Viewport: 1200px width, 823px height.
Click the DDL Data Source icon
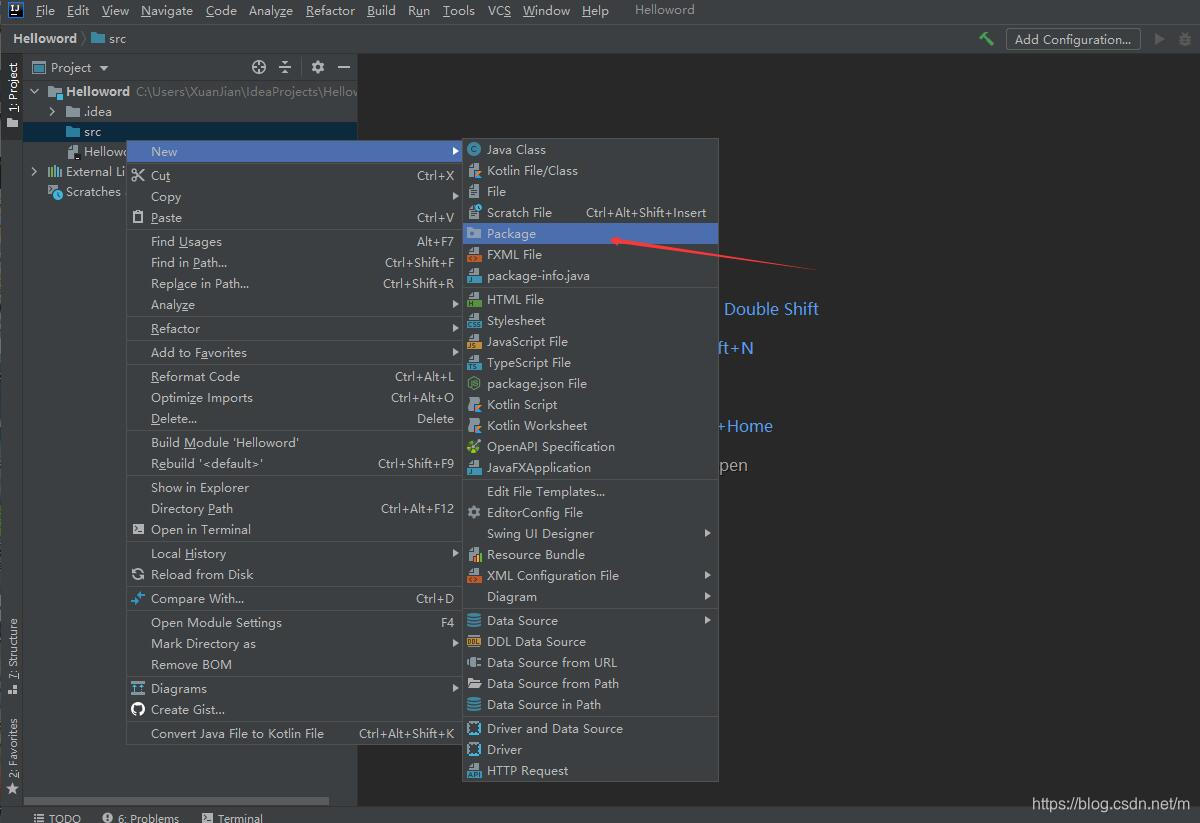tap(474, 642)
